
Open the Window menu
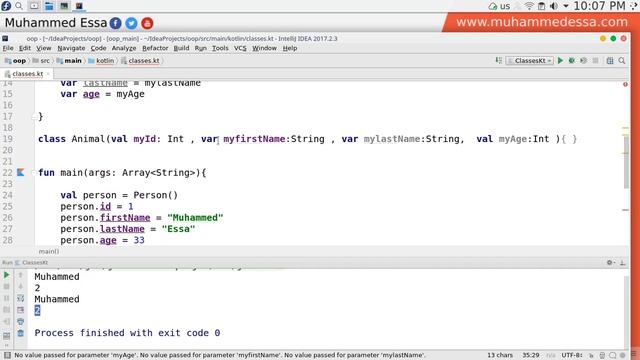click(x=264, y=48)
